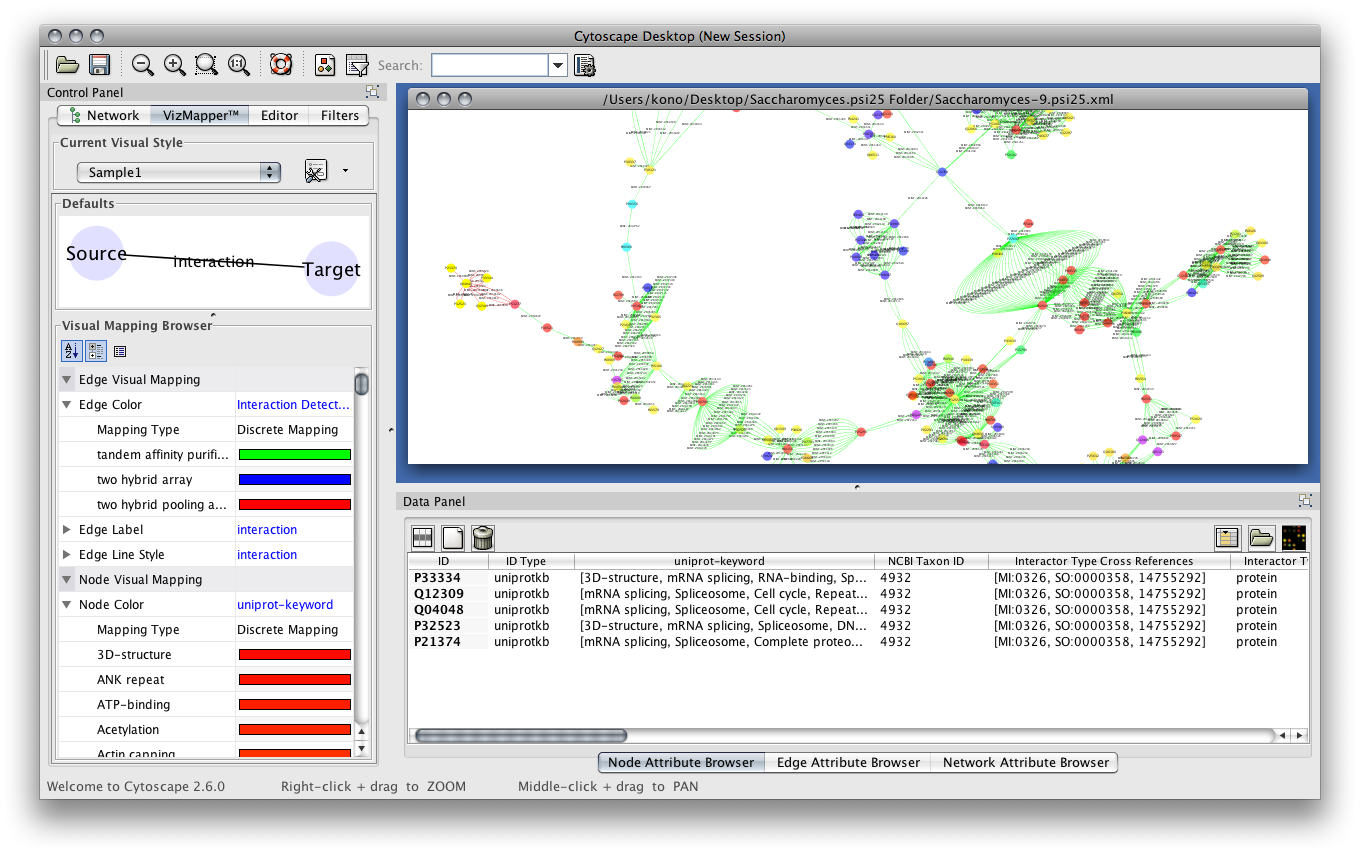Toggle the categorized view button in Mapping Browser
This screenshot has height=854, width=1360.
pos(96,351)
